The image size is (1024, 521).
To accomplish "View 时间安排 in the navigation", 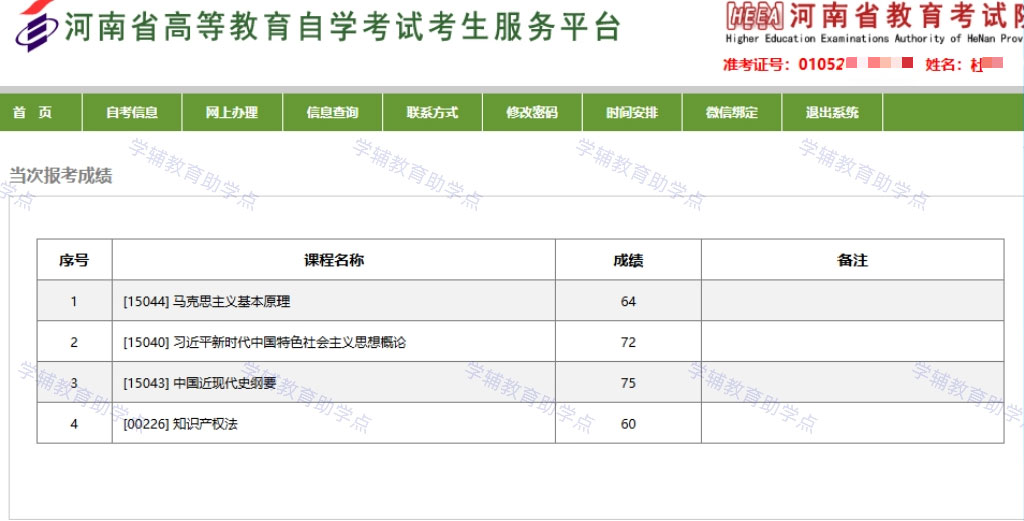I will coord(632,112).
